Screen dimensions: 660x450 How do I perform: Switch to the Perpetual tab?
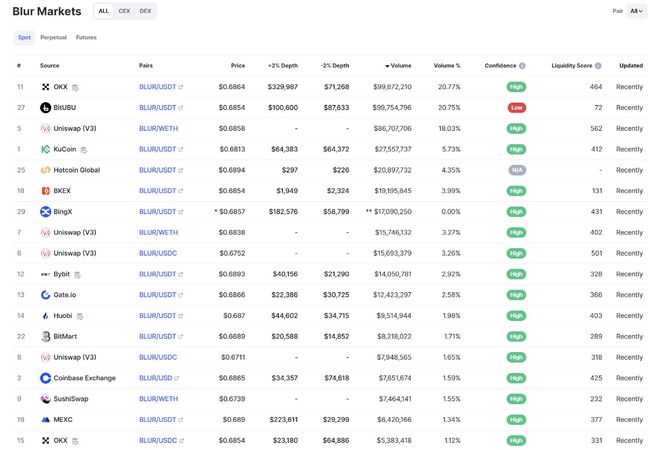coord(53,37)
